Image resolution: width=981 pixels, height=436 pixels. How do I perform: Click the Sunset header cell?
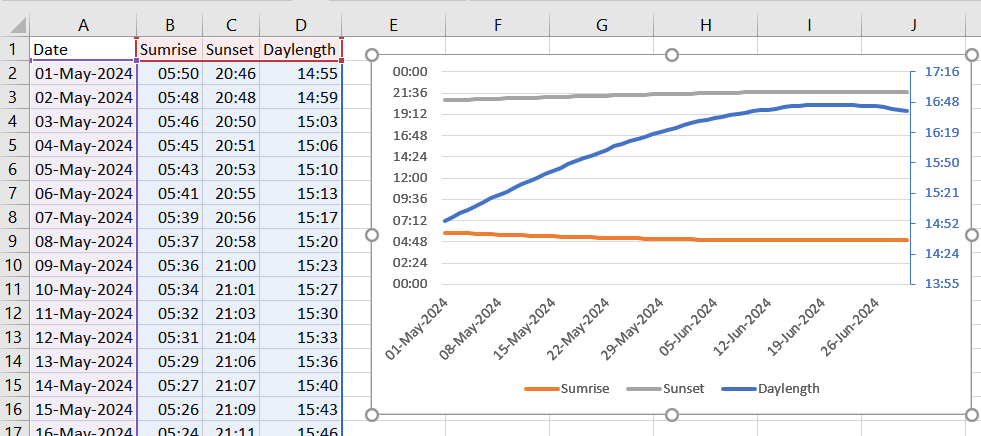231,49
